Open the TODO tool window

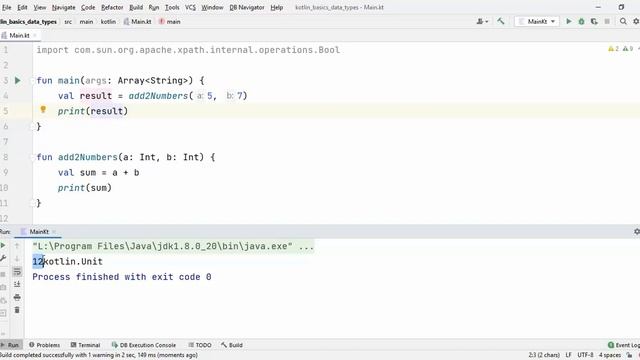tap(200, 345)
